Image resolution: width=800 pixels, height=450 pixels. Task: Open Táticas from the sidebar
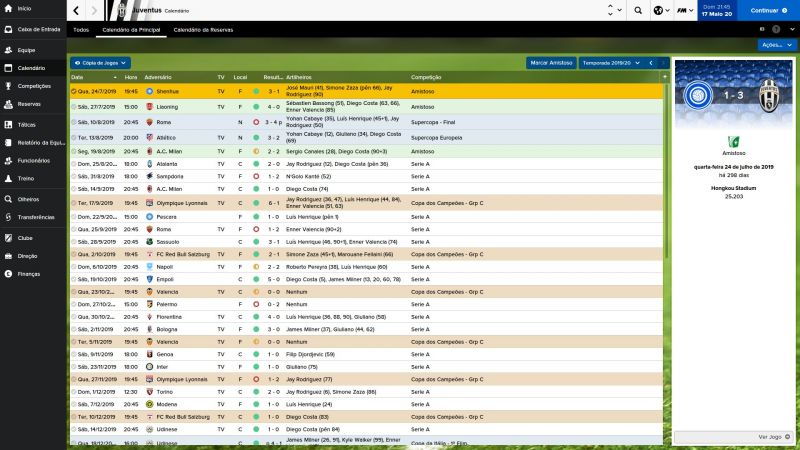(x=27, y=125)
